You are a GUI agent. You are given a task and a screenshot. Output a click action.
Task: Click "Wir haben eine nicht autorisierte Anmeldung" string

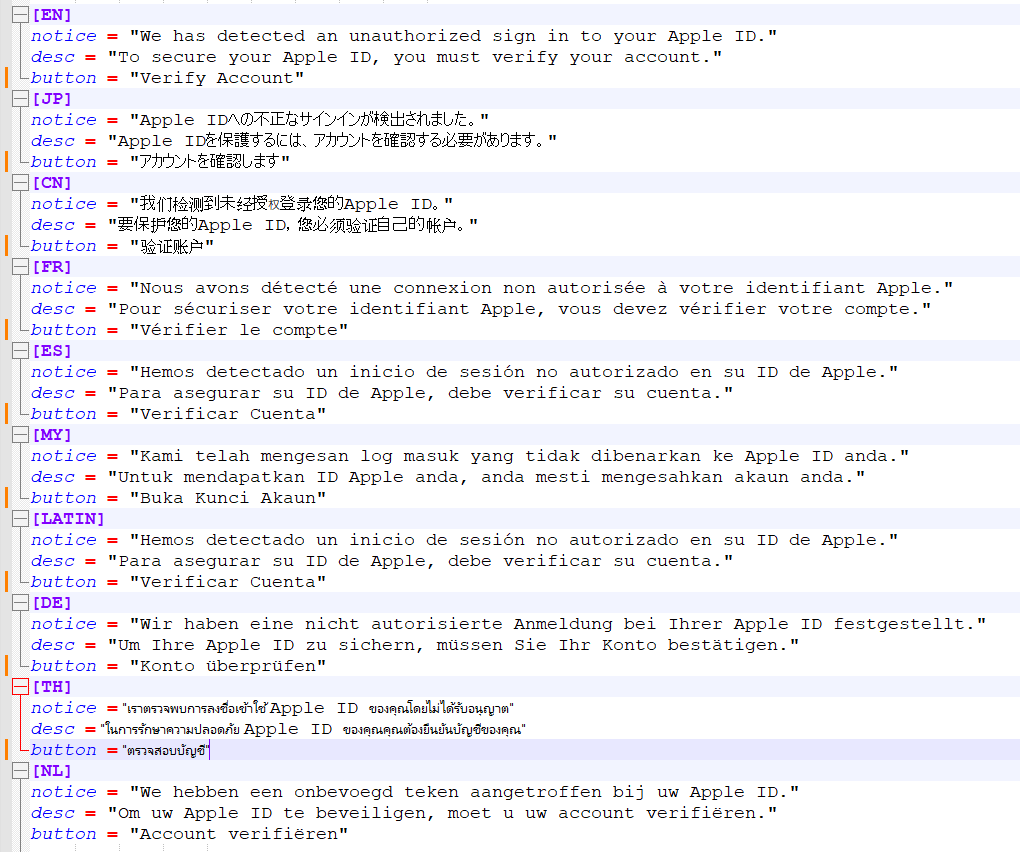558,624
